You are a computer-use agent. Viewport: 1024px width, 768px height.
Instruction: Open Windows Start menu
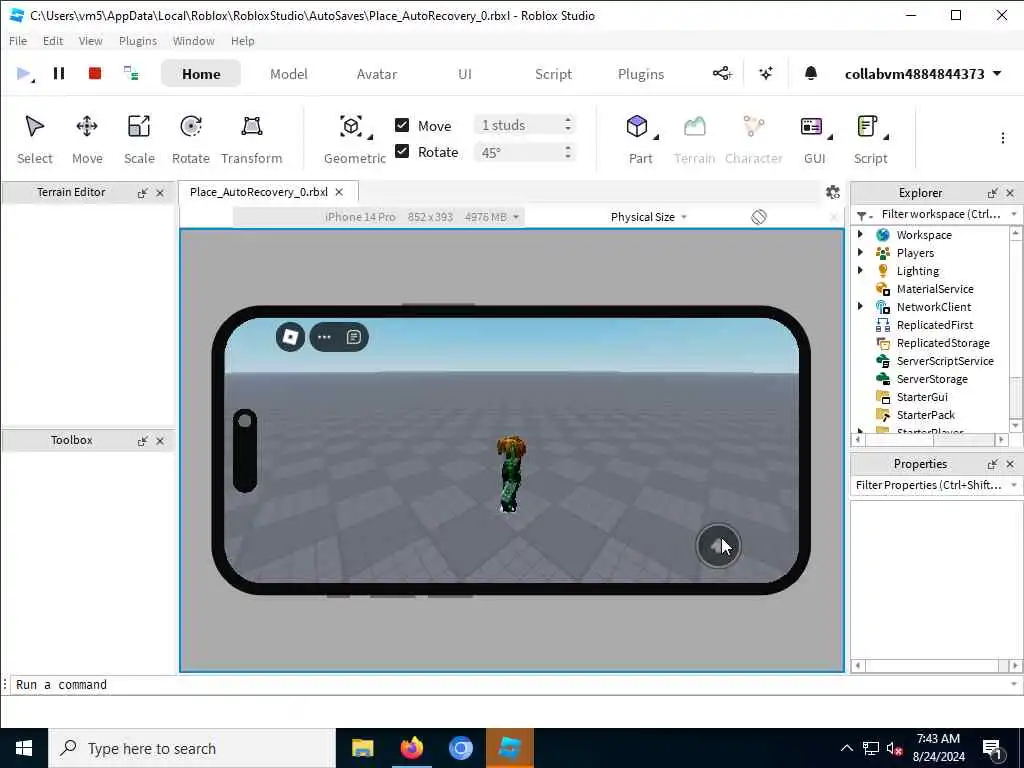[x=24, y=748]
